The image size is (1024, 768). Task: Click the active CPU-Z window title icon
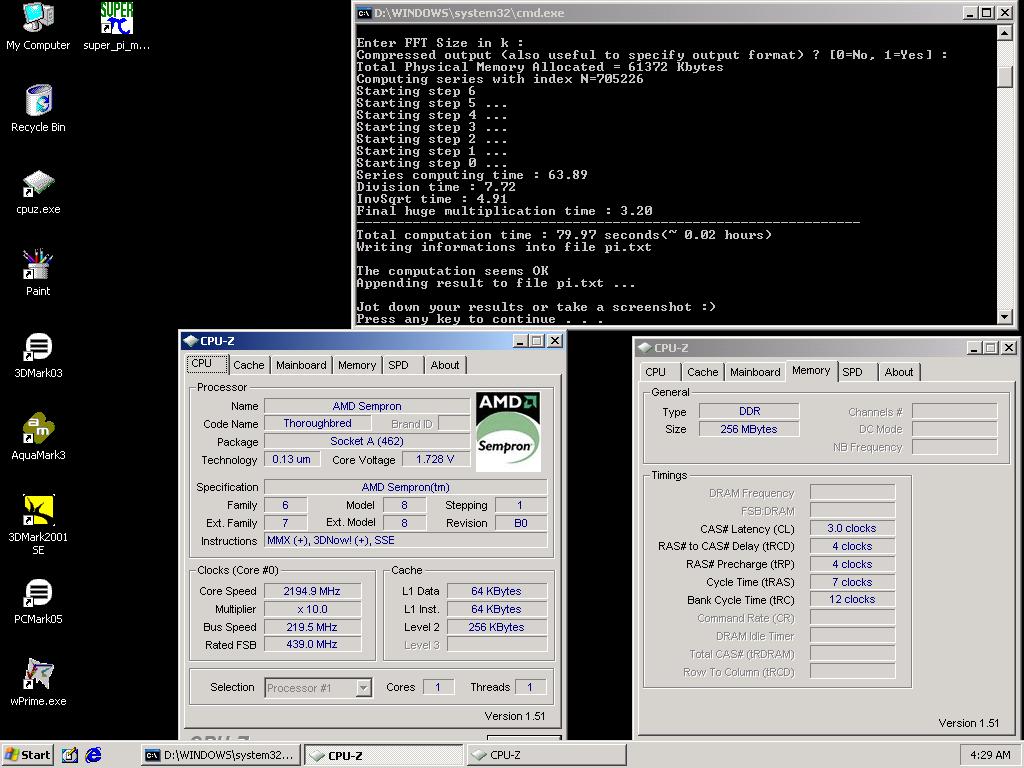click(190, 340)
